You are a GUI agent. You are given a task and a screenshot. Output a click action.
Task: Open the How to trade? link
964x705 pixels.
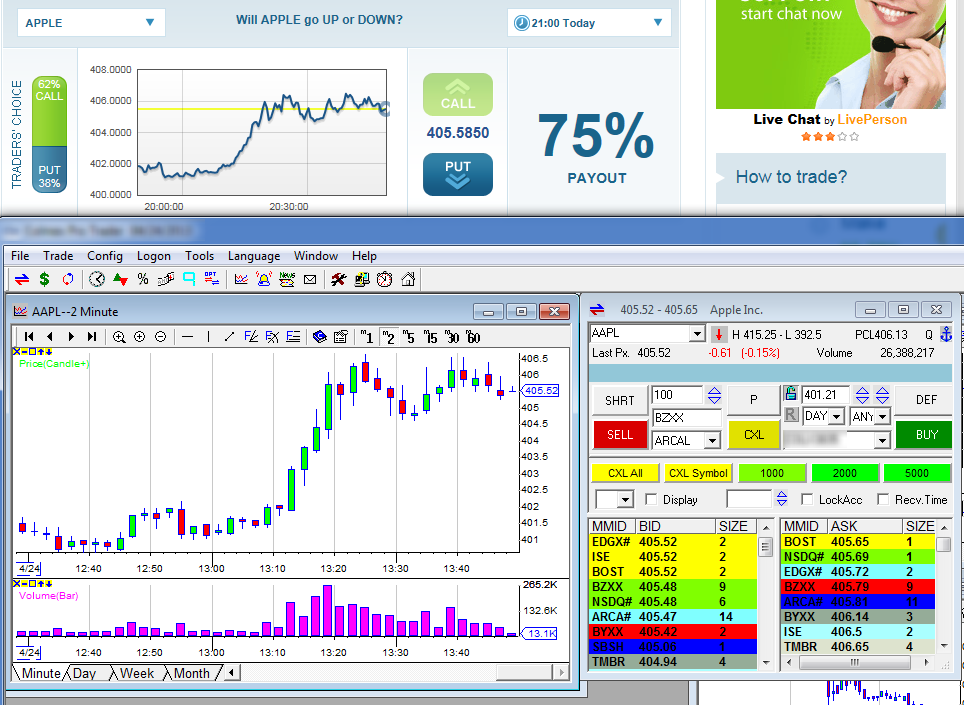coord(791,177)
